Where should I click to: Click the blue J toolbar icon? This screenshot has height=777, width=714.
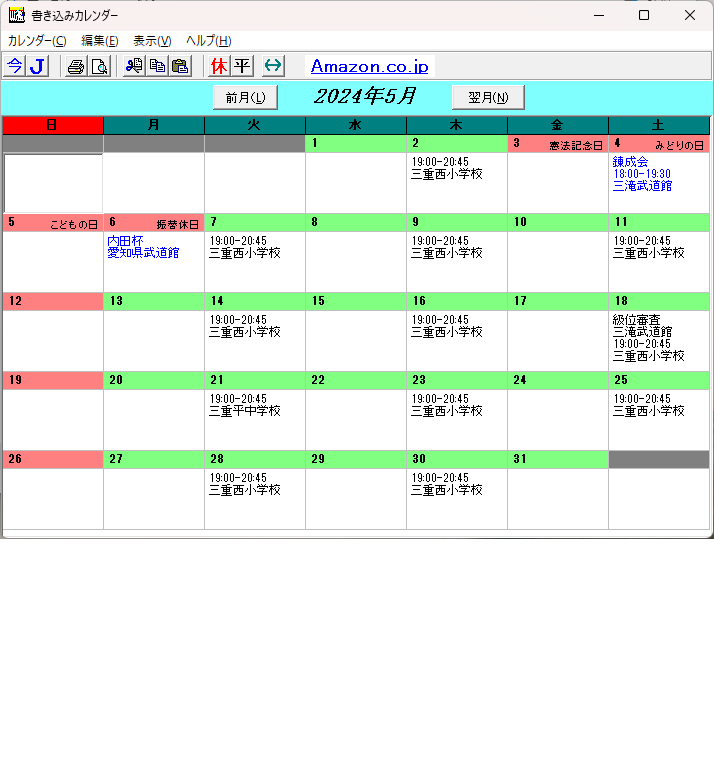tap(37, 66)
